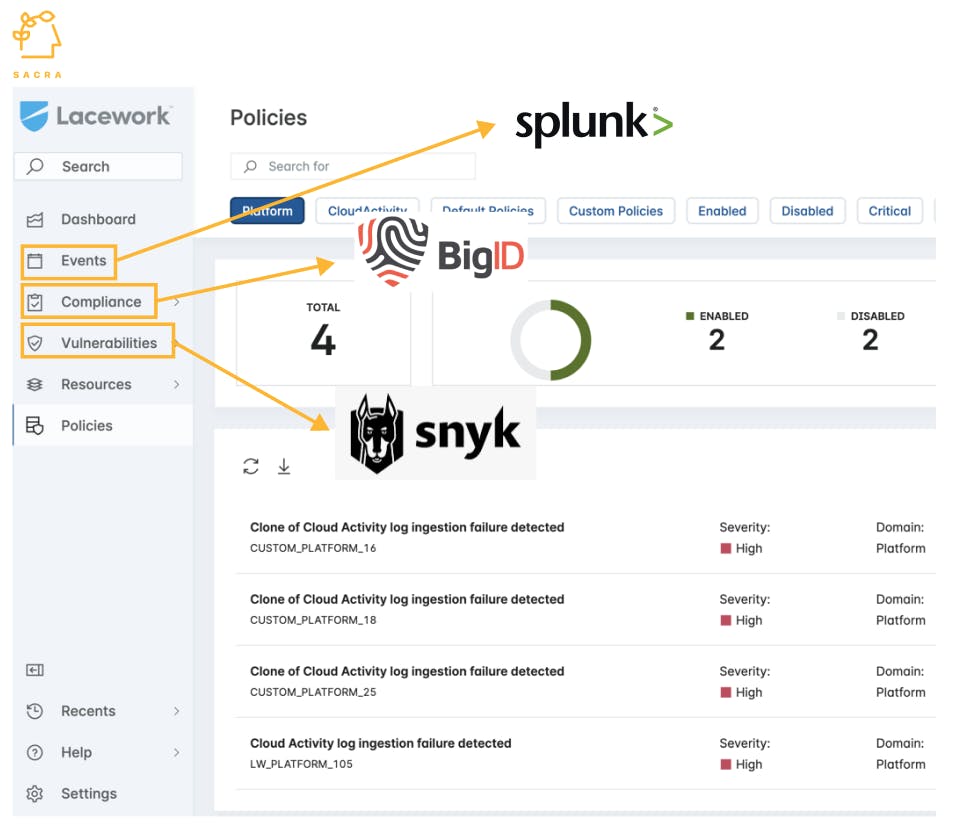The image size is (965, 836).
Task: Click the ENABLED count 2
Action: tap(716, 340)
